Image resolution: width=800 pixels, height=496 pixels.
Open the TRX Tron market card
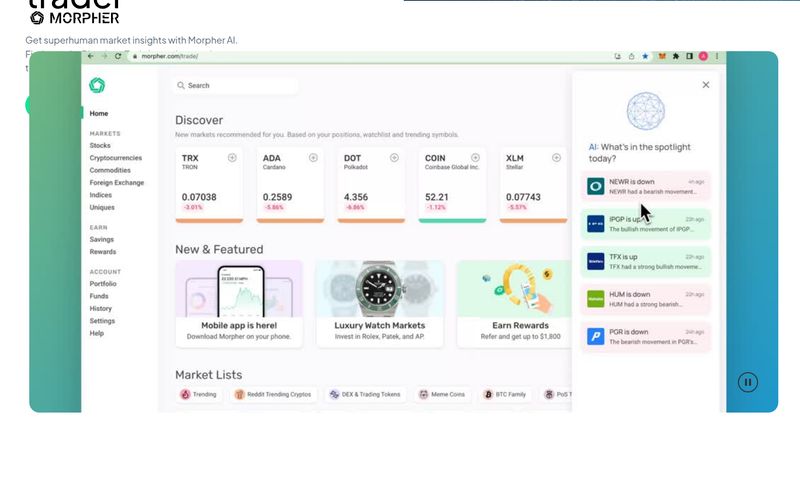(x=209, y=185)
